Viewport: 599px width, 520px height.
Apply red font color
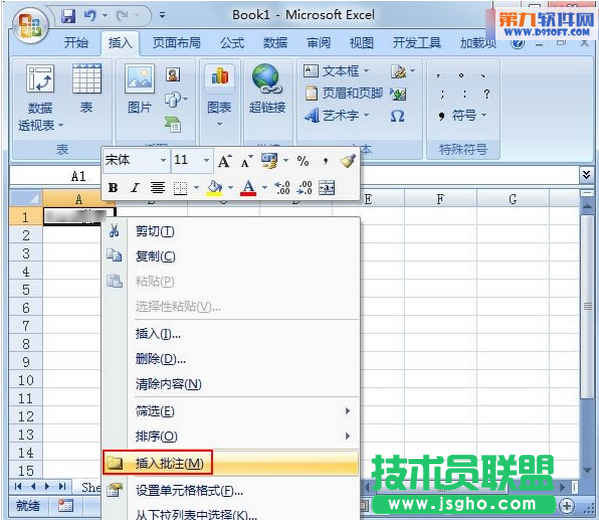pos(248,188)
